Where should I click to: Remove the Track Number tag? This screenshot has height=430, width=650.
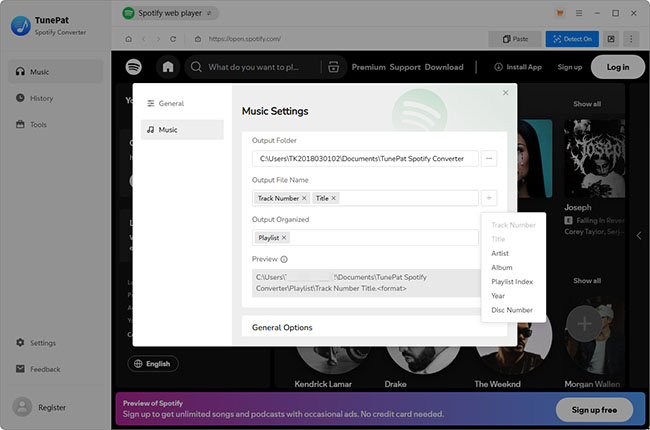coord(304,198)
